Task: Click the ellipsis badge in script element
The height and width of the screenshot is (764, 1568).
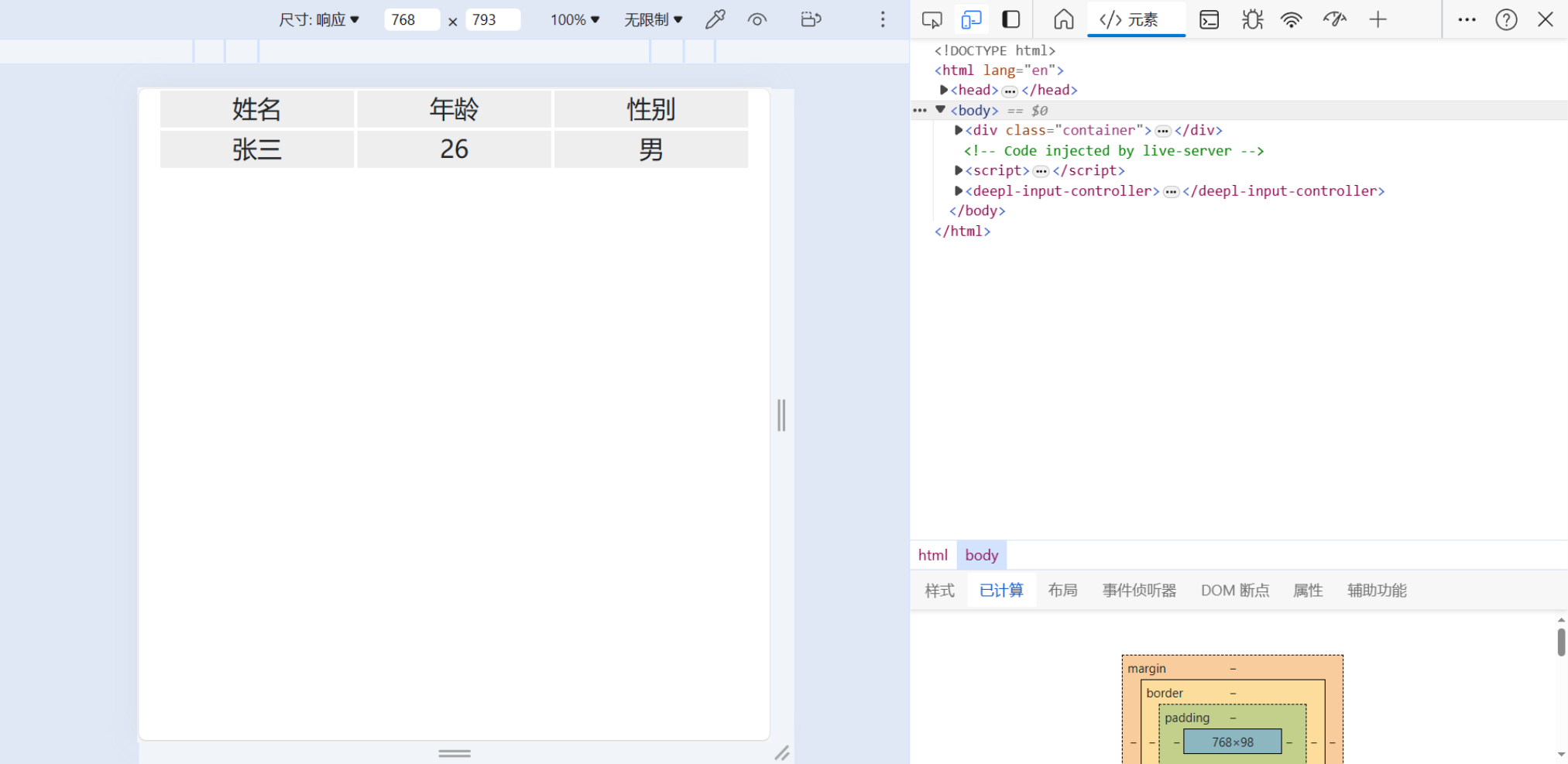Action: [1041, 172]
